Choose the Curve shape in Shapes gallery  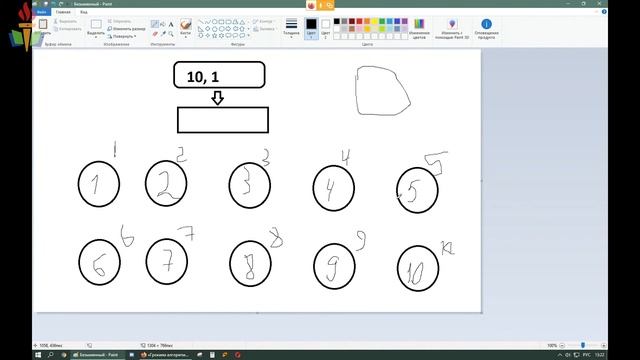coord(207,22)
